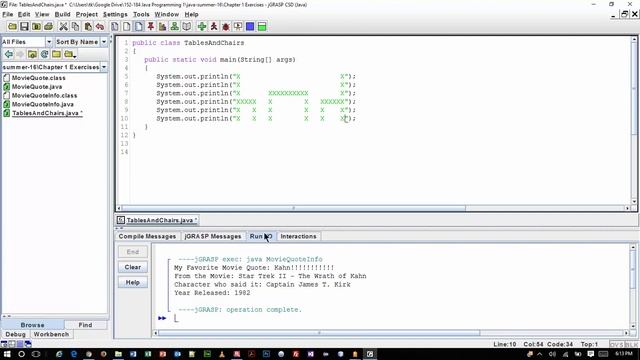Open the View menu
This screenshot has height=360, width=640.
(42, 14)
